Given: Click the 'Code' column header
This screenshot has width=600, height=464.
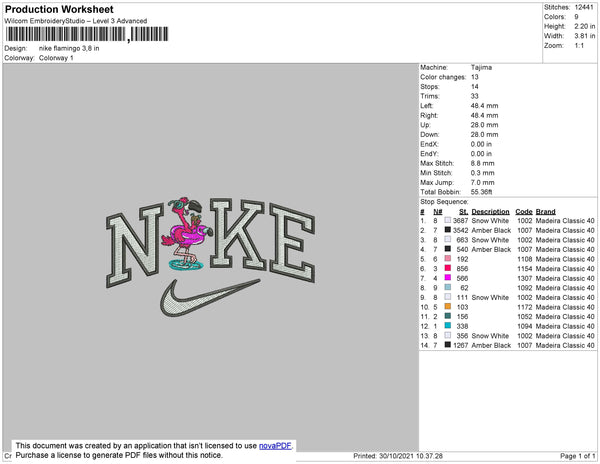Looking at the screenshot, I should coord(523,212).
